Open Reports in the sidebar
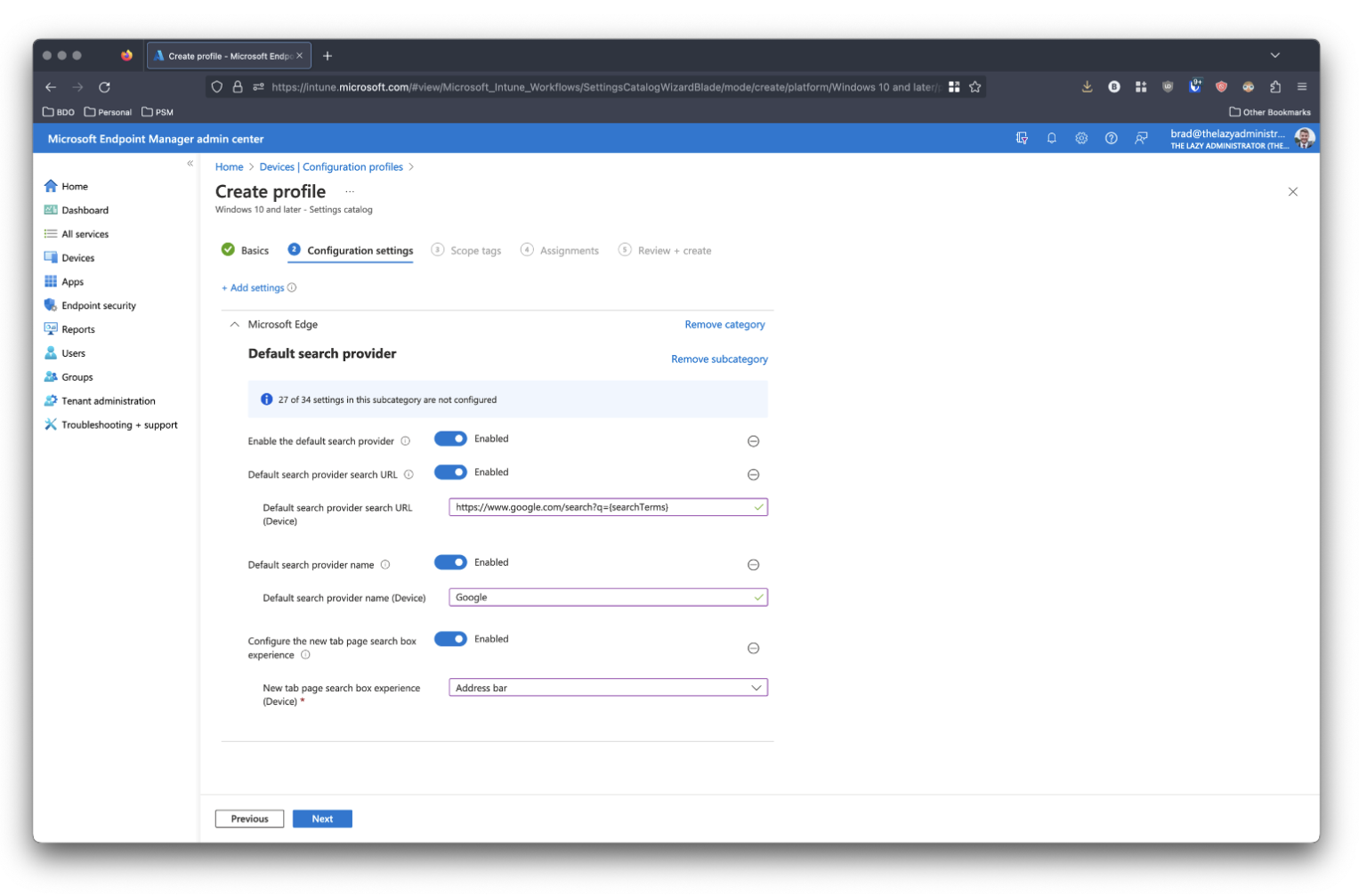This screenshot has height=896, width=1367. pos(69,330)
